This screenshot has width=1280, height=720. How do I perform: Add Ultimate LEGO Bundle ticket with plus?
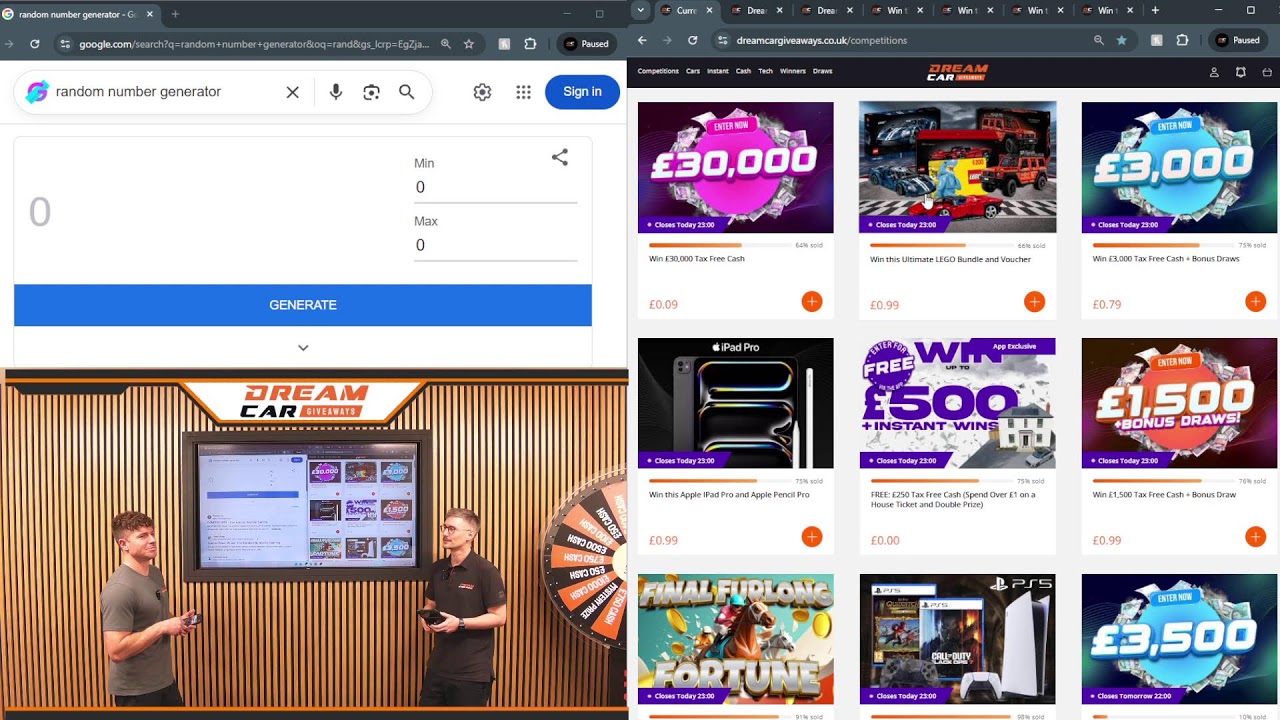pos(1034,302)
